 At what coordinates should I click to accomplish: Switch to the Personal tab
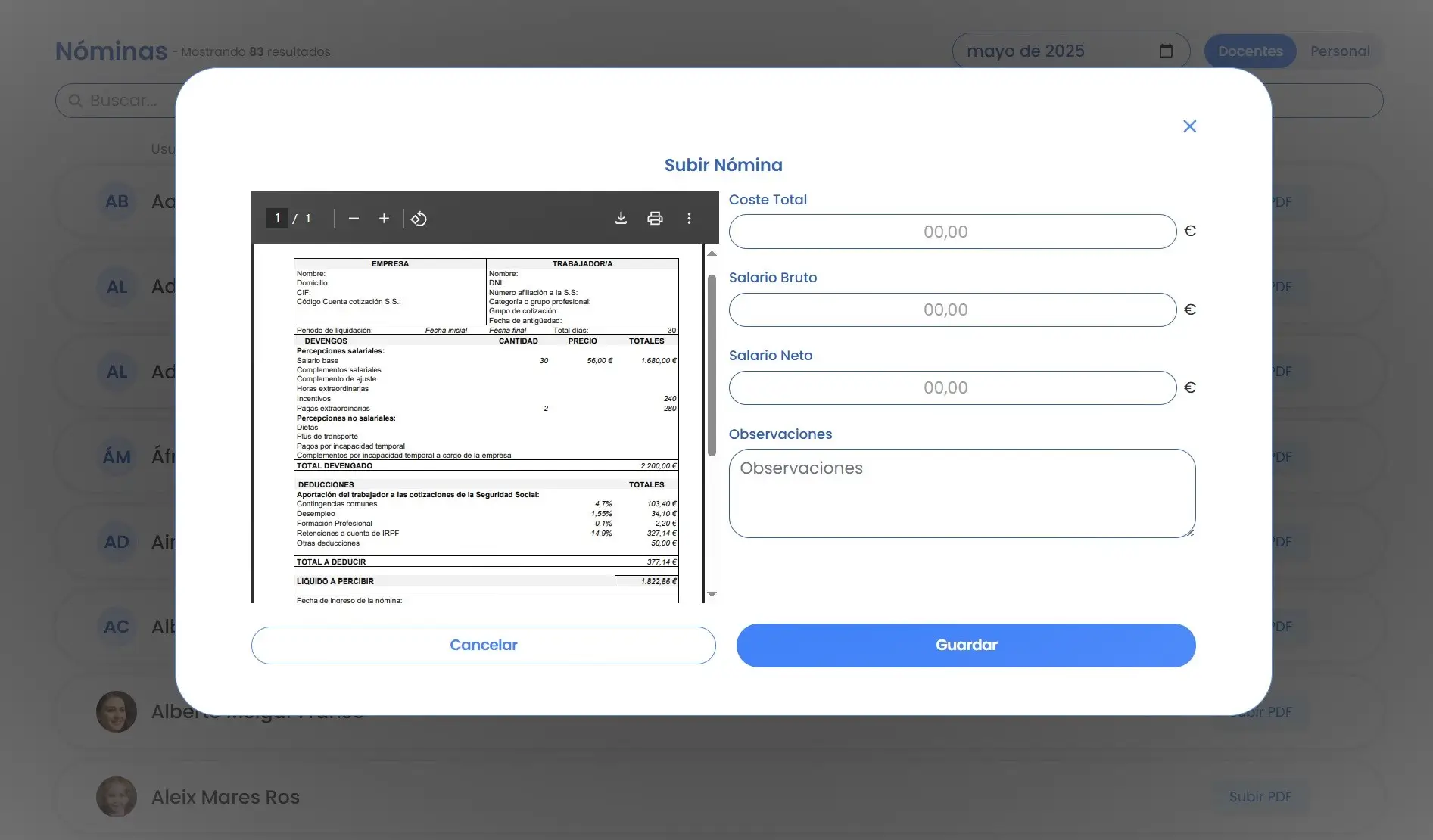(x=1340, y=51)
